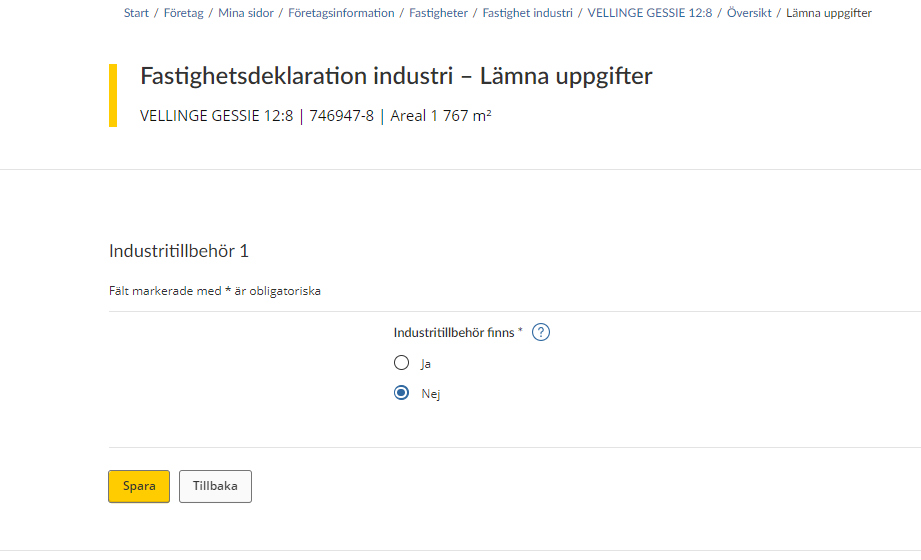Image resolution: width=921 pixels, height=560 pixels.
Task: Click the Industritillbehör 1 section heading
Action: [x=179, y=251]
